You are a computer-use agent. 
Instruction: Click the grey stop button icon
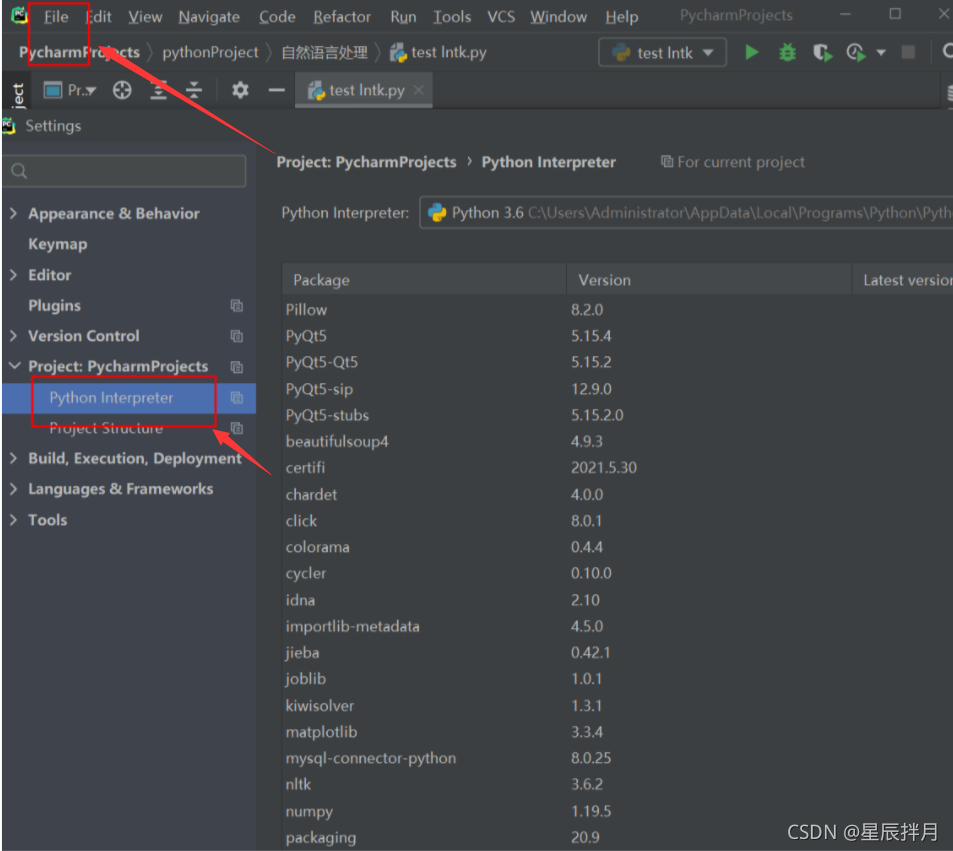coord(908,52)
